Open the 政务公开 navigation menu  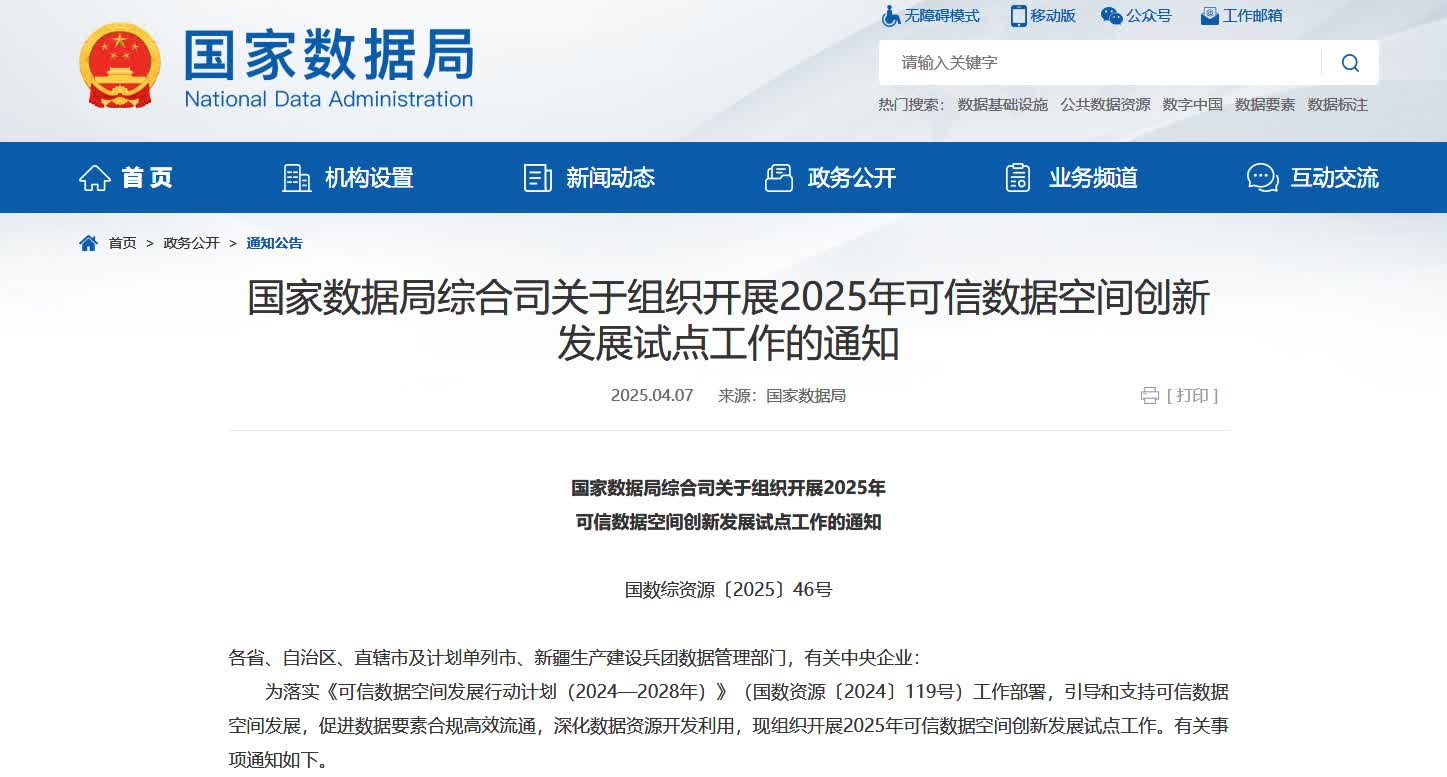[830, 178]
